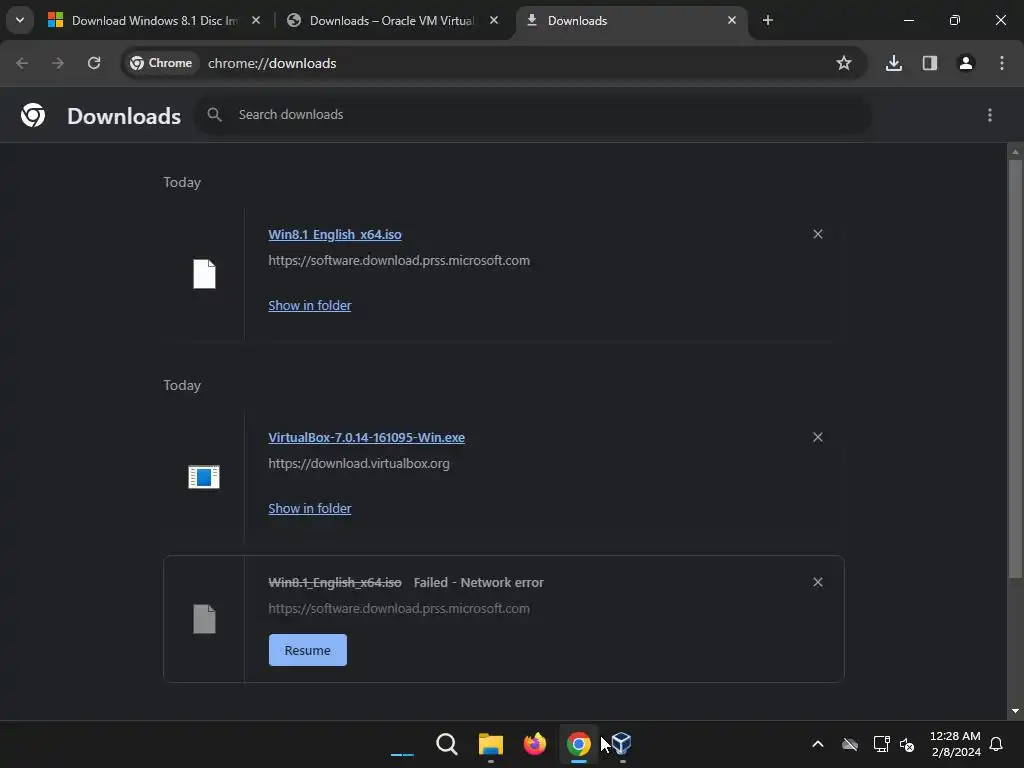The image size is (1024, 768).
Task: Go back with the back arrow
Action: (22, 63)
